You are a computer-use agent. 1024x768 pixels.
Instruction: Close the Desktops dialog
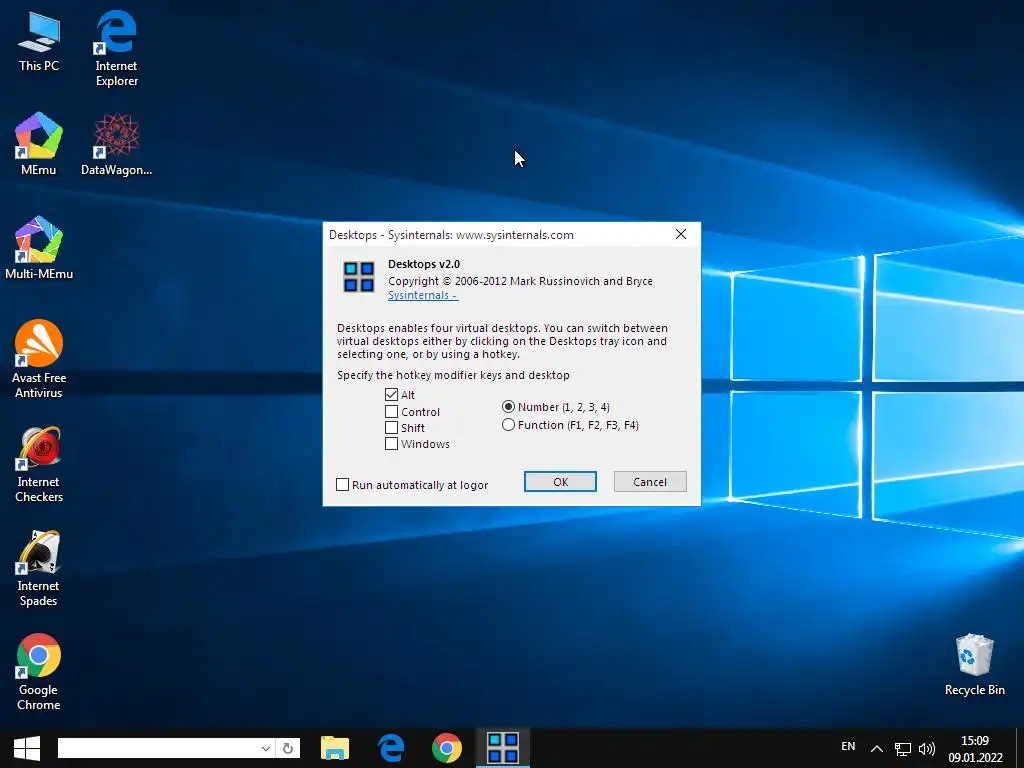pos(680,234)
